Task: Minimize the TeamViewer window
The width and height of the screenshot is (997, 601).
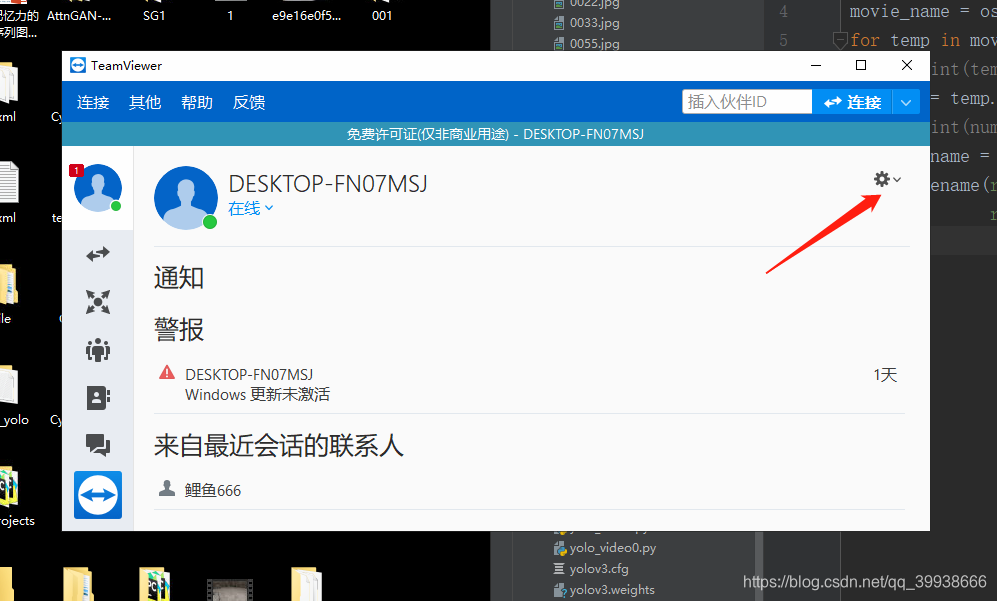Action: coord(816,66)
